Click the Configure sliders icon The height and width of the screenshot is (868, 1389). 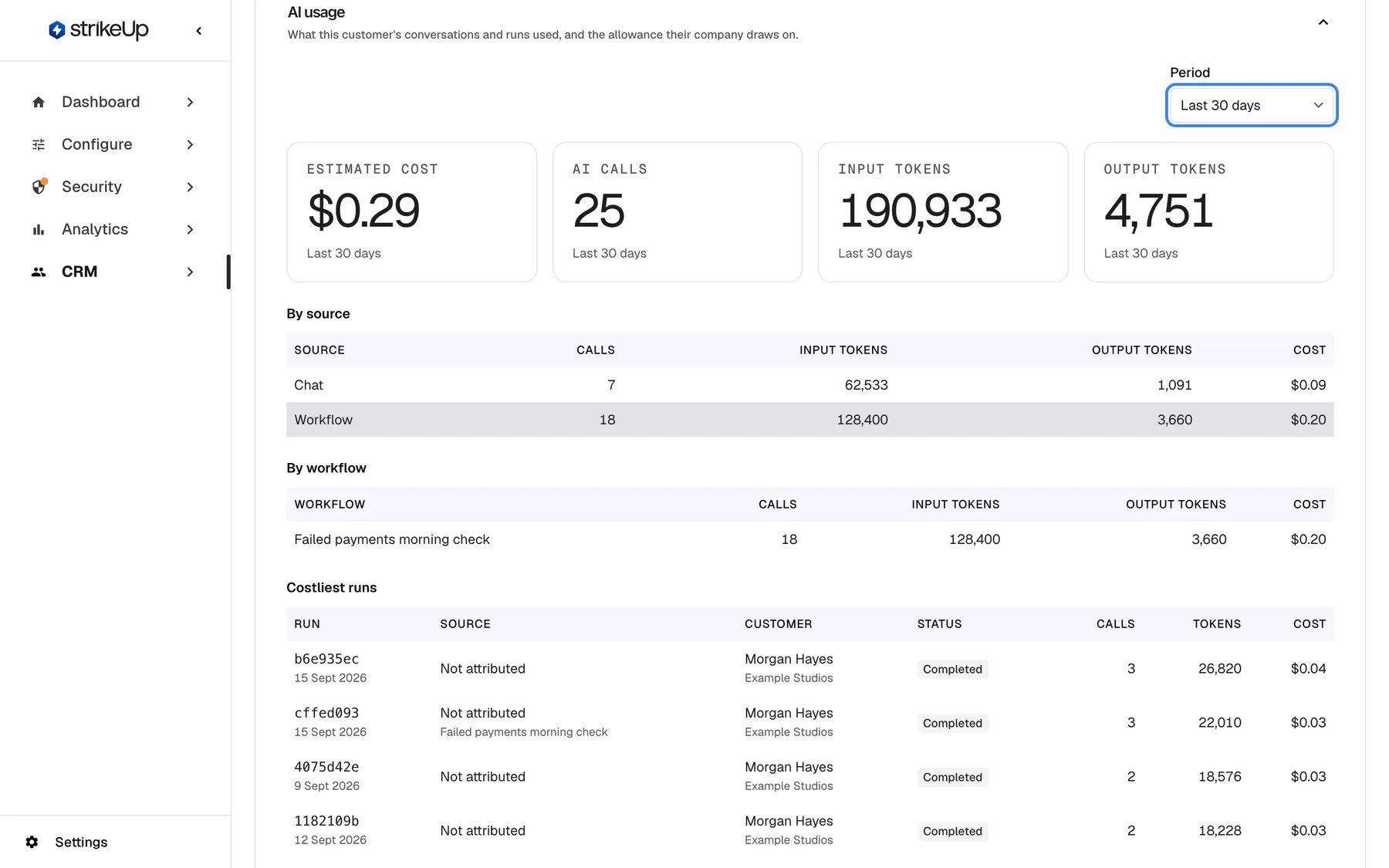tap(39, 144)
